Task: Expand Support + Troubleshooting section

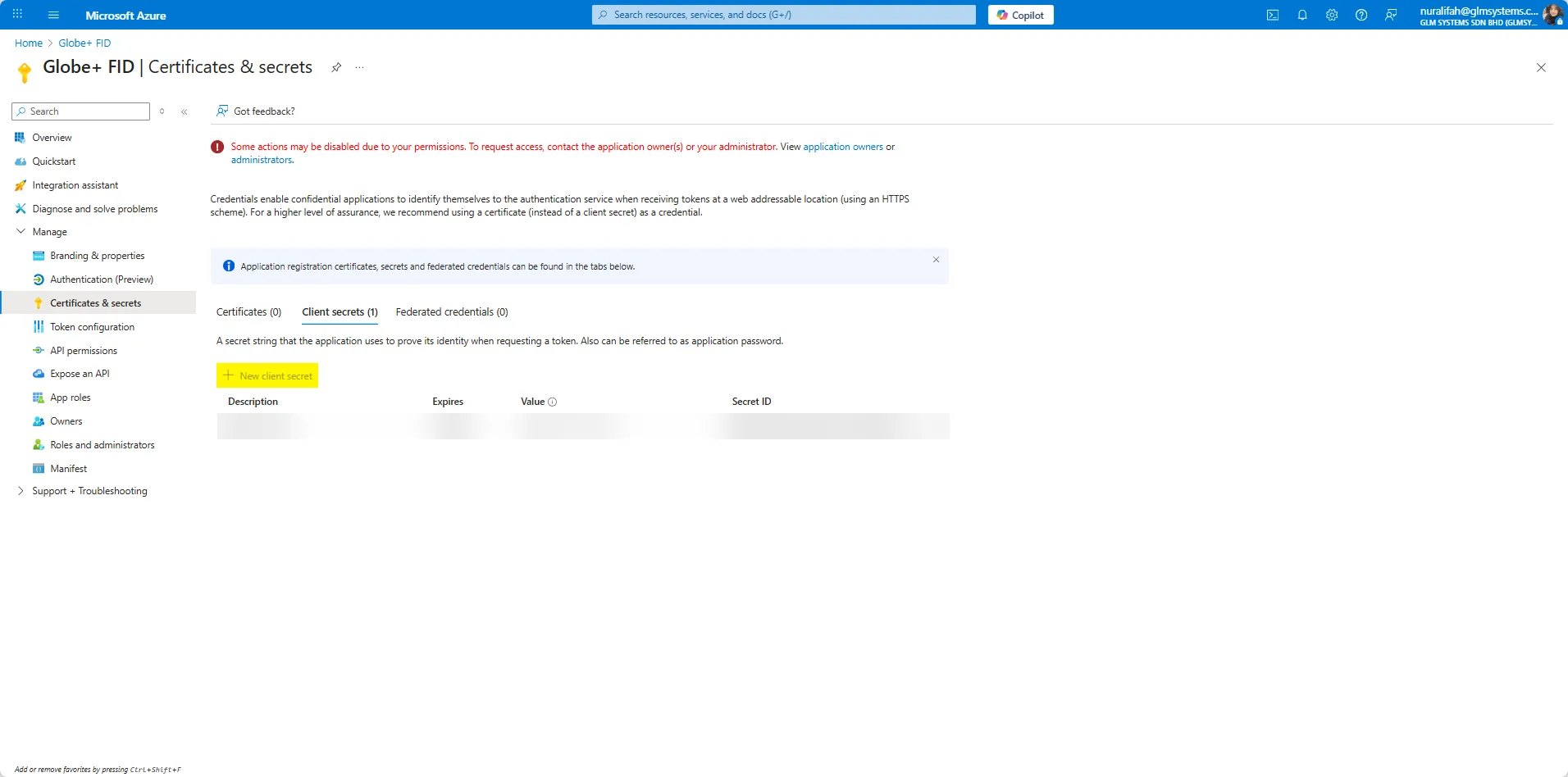Action: pos(21,491)
